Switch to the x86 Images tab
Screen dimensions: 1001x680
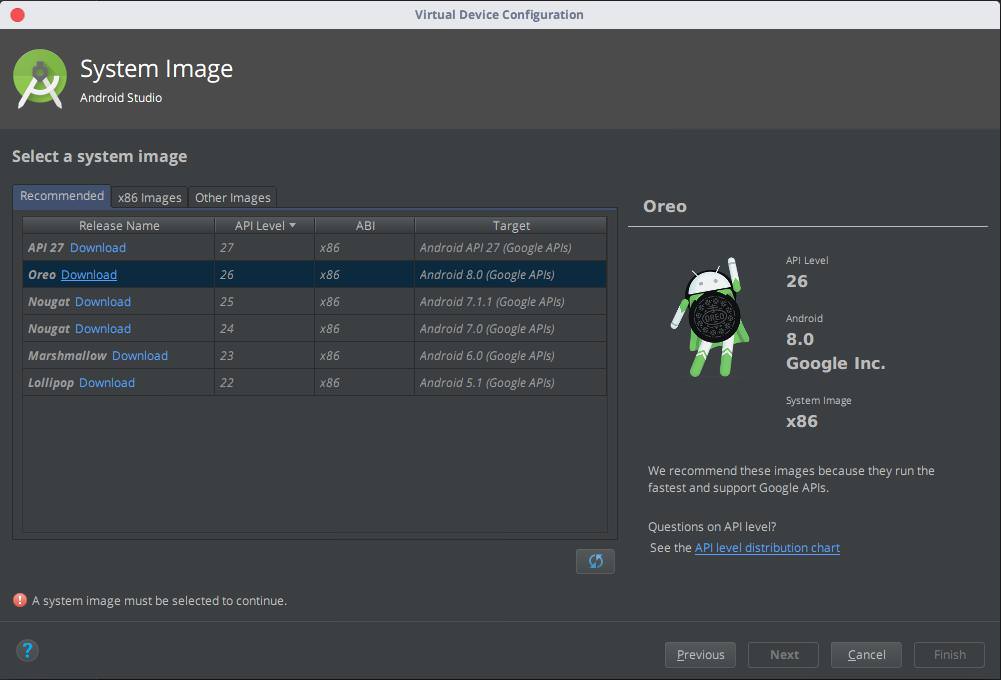[149, 197]
